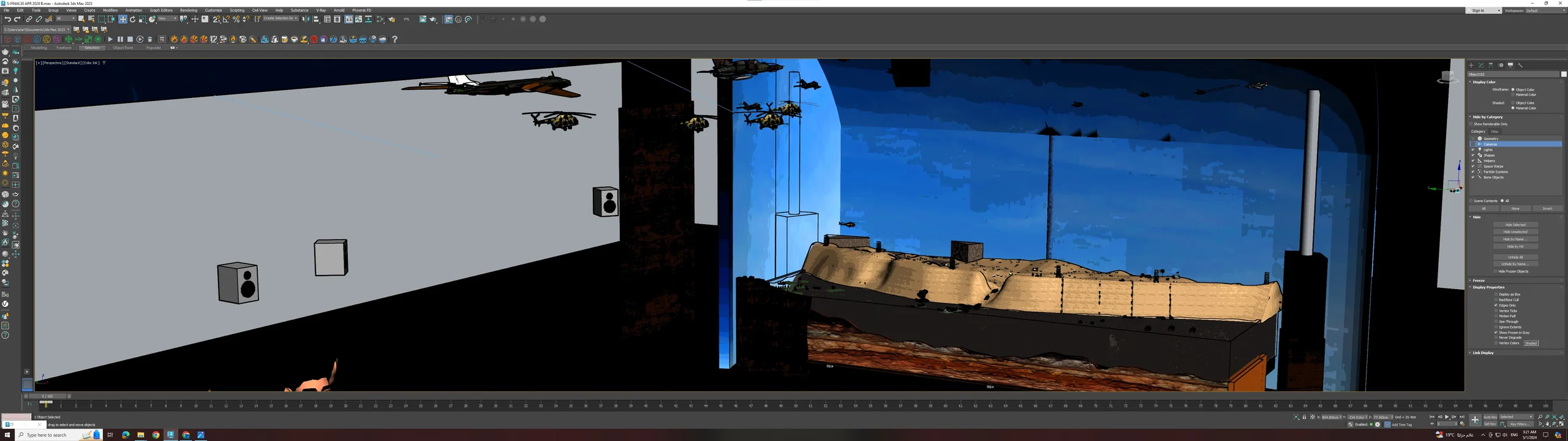Viewport: 1568px width, 441px height.
Task: Open the View reference coordinate dropdown
Action: [167, 18]
